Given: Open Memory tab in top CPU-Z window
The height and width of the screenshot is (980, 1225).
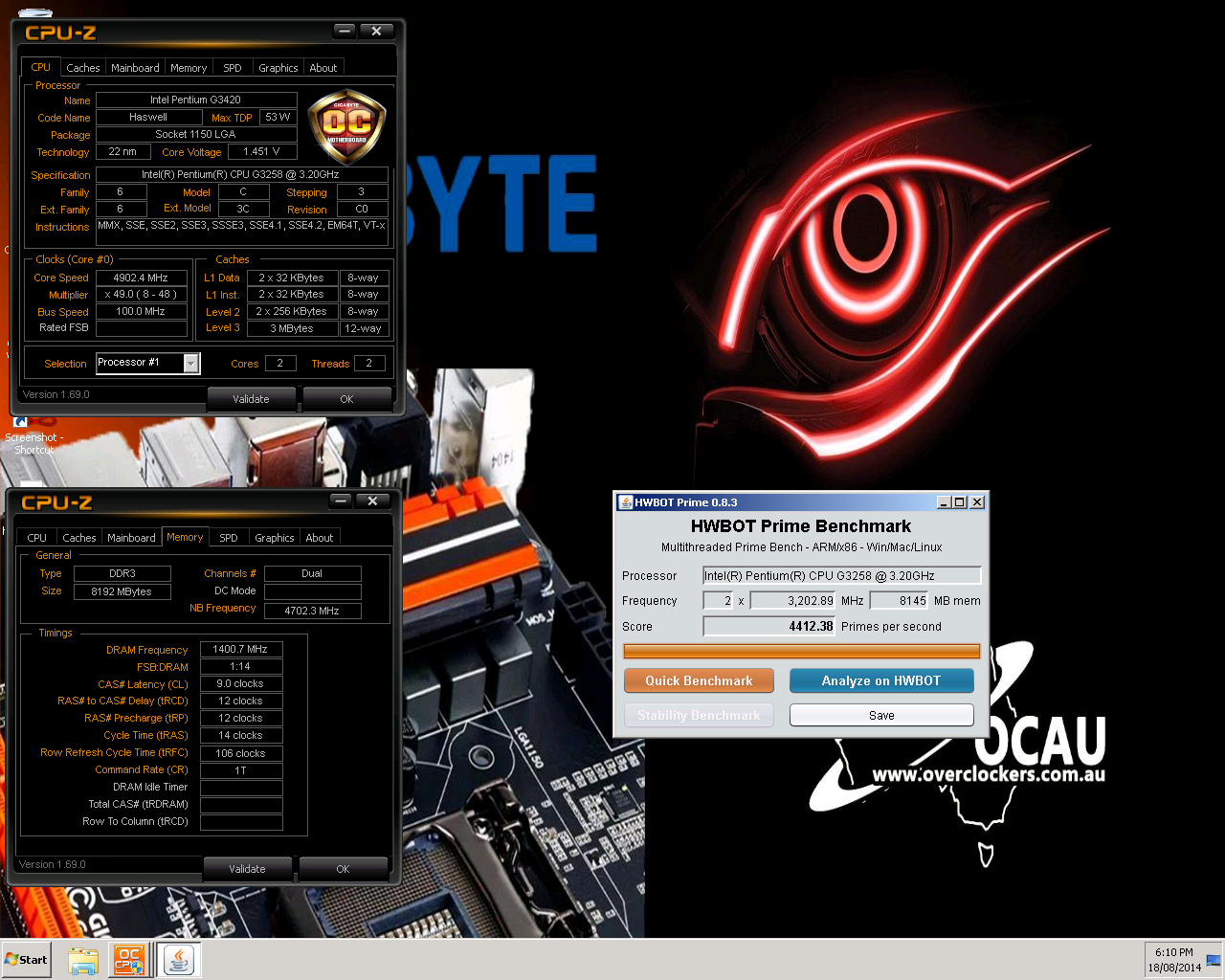Looking at the screenshot, I should [189, 68].
